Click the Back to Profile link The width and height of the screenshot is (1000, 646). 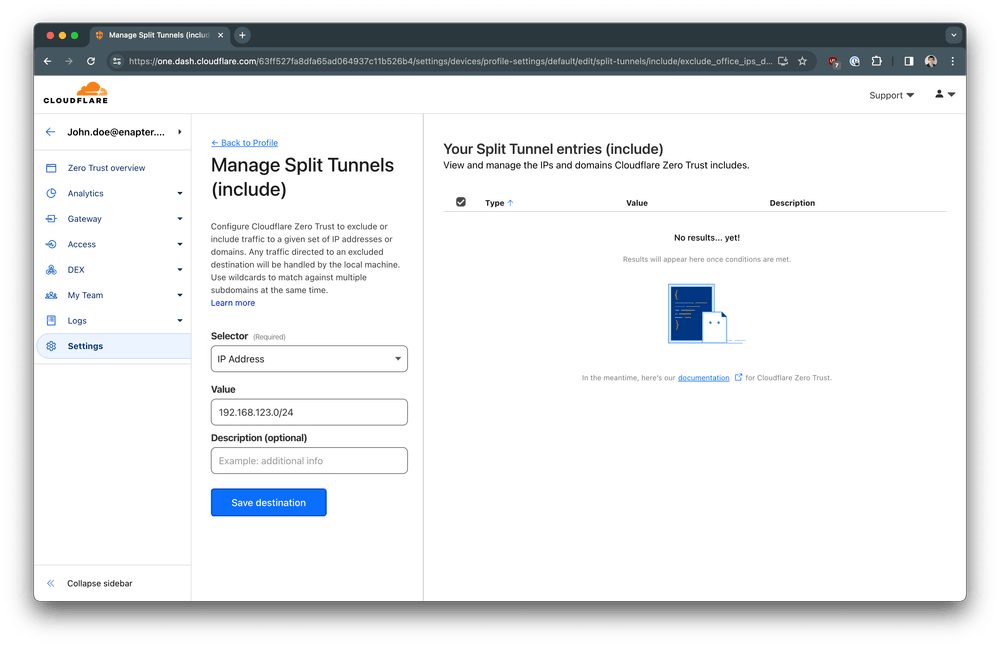(x=244, y=142)
